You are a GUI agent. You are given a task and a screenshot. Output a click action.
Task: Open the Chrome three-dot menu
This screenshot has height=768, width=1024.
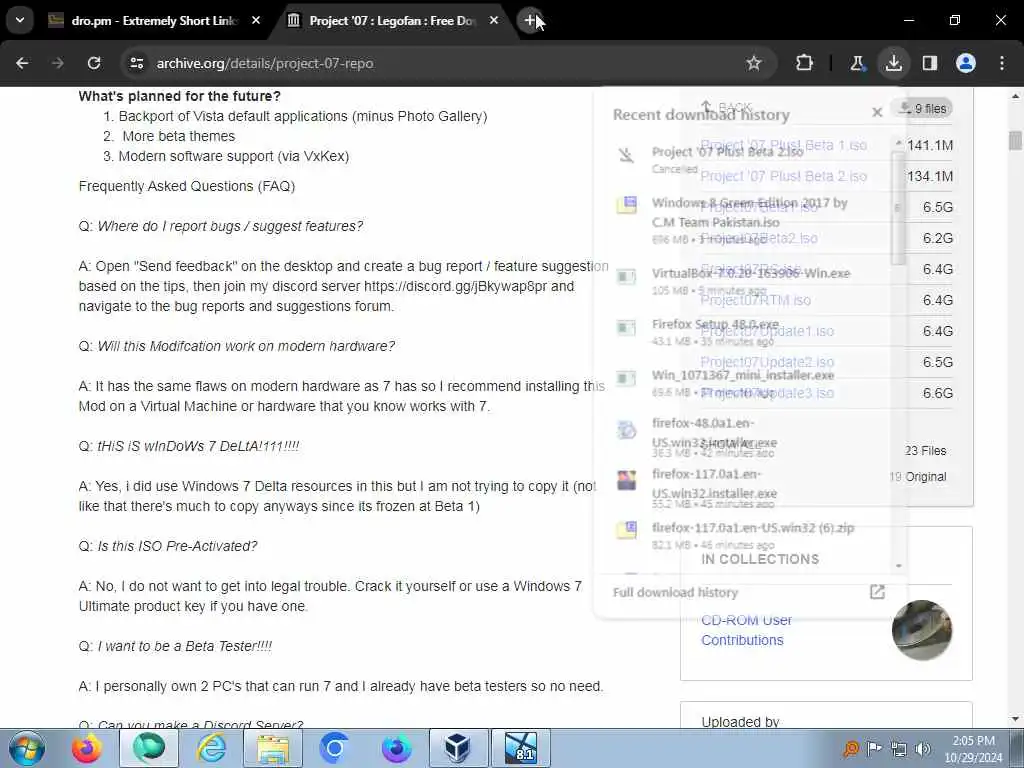point(1002,63)
